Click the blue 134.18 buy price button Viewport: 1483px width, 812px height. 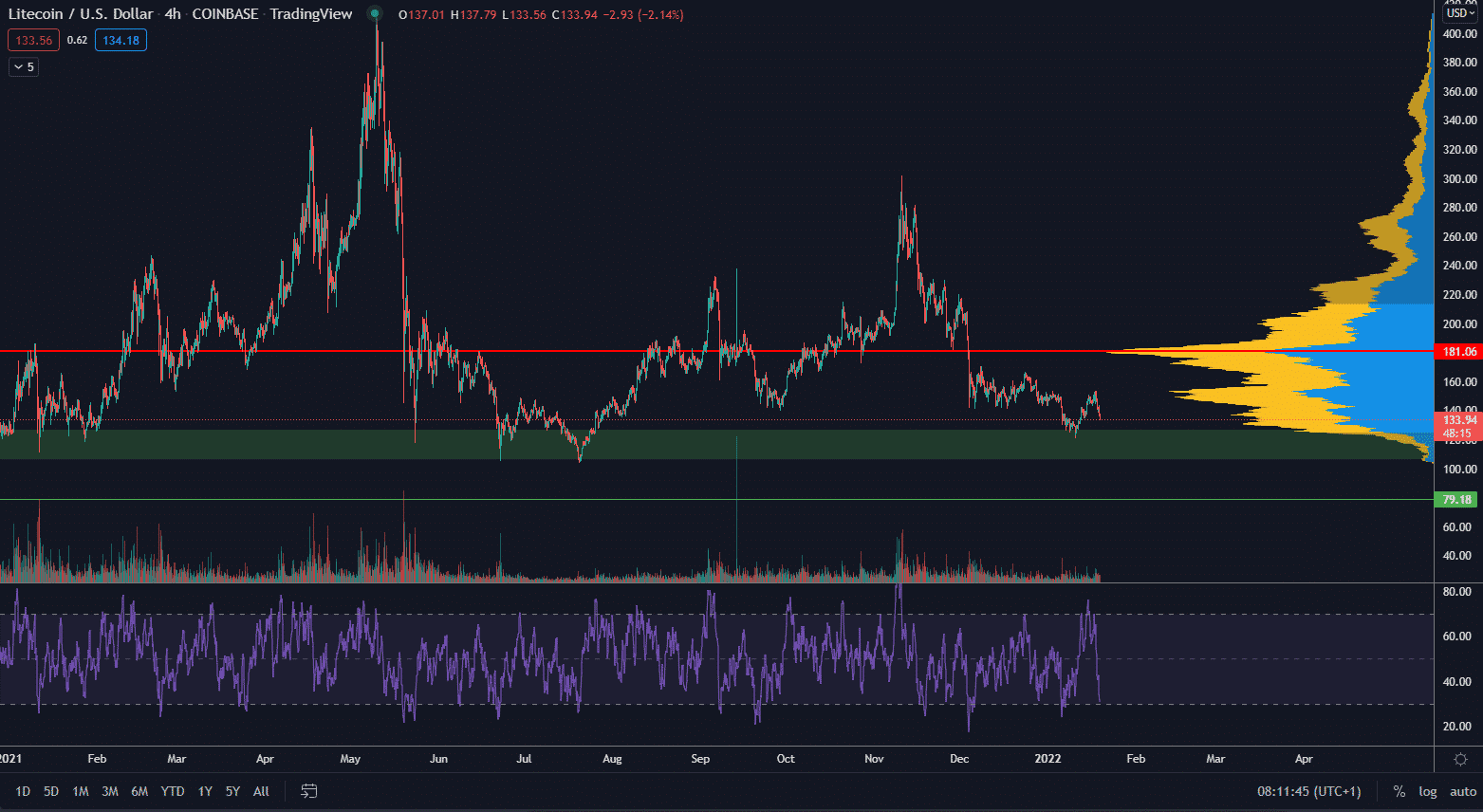tap(120, 40)
